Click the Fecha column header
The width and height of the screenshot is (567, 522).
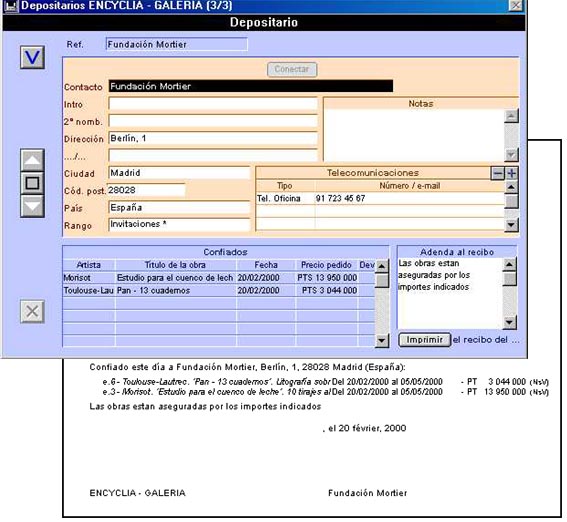[x=266, y=265]
